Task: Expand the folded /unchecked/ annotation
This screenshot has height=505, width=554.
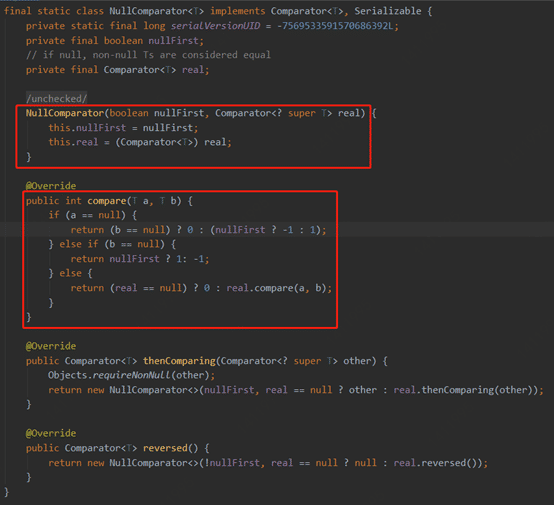Action: tap(57, 99)
